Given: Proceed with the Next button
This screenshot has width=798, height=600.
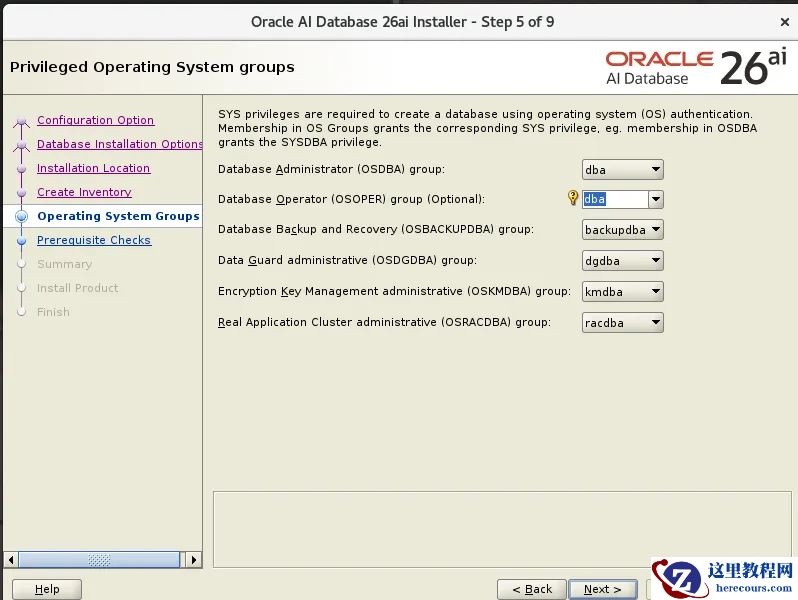Looking at the screenshot, I should 603,589.
